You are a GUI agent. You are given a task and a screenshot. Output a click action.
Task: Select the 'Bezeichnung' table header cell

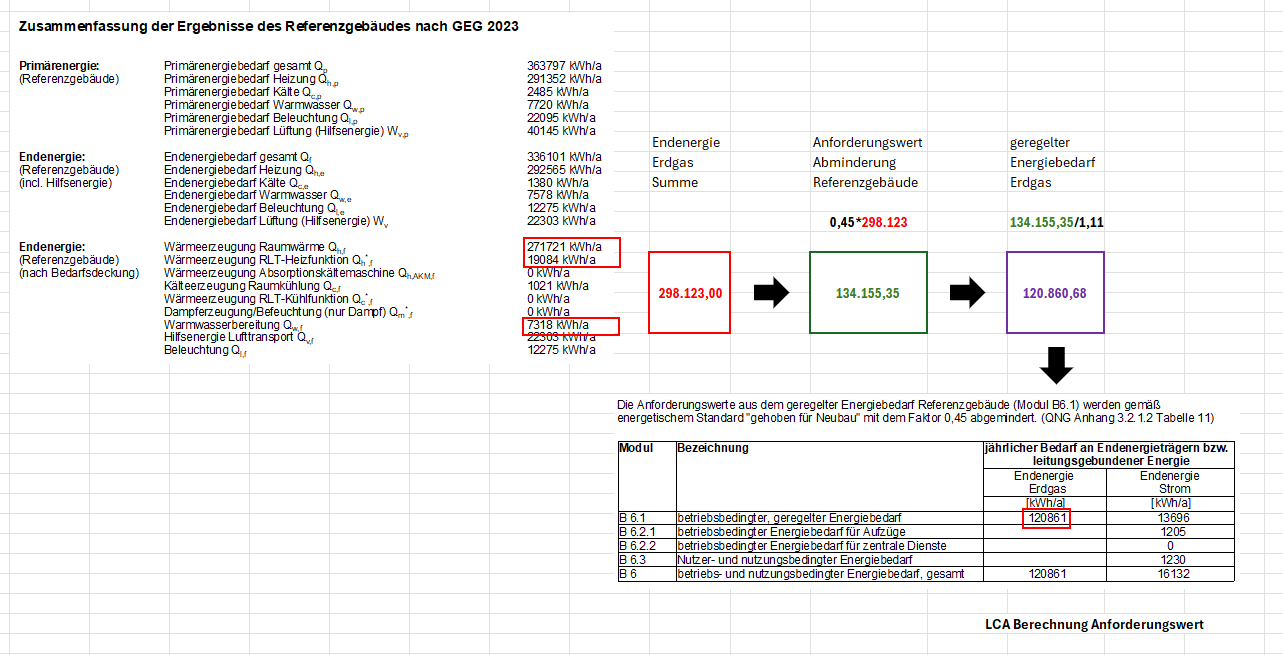[713, 448]
